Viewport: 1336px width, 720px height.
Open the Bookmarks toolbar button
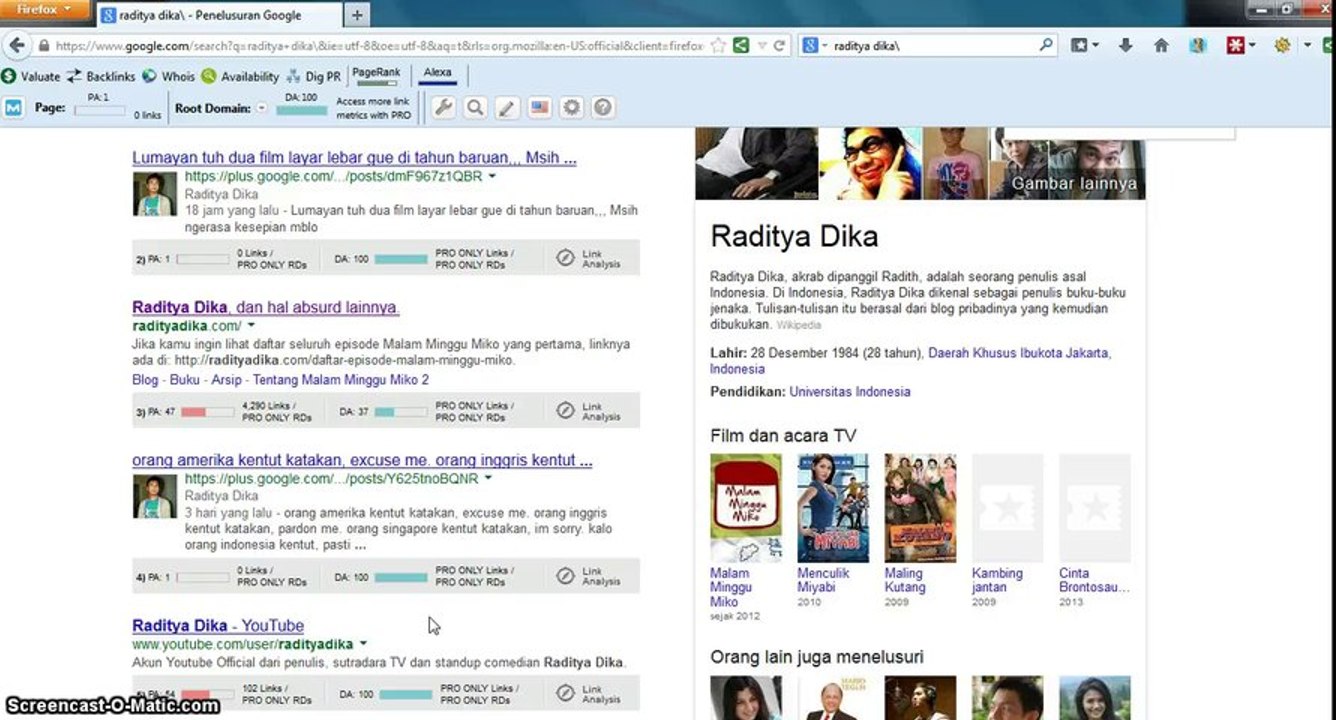point(1084,46)
